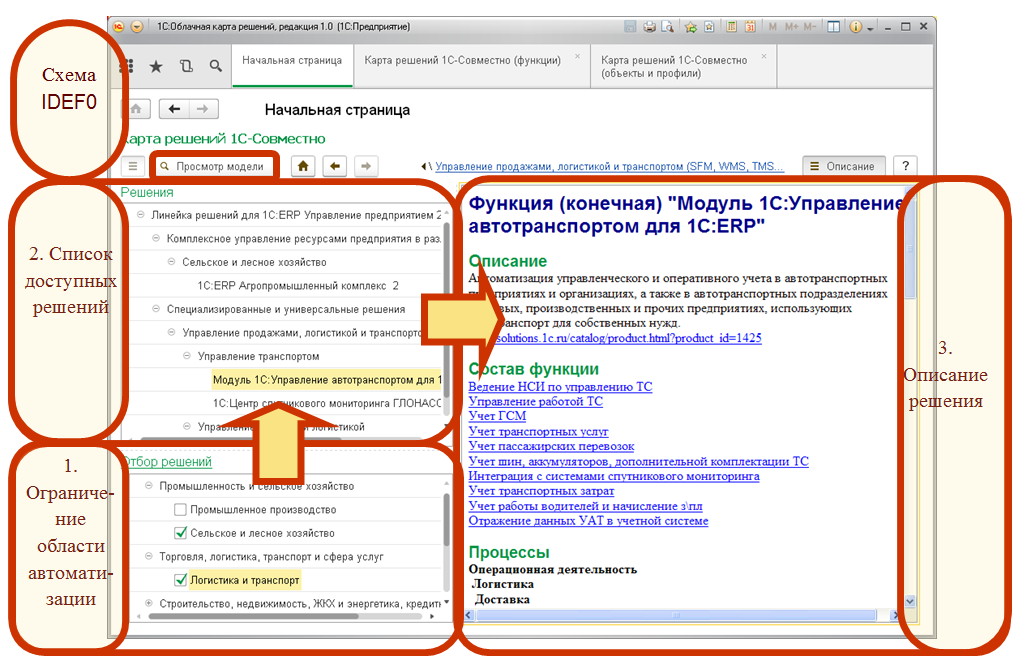The image size is (1021, 662).
Task: Open history icon in the tools panel
Action: 186,66
